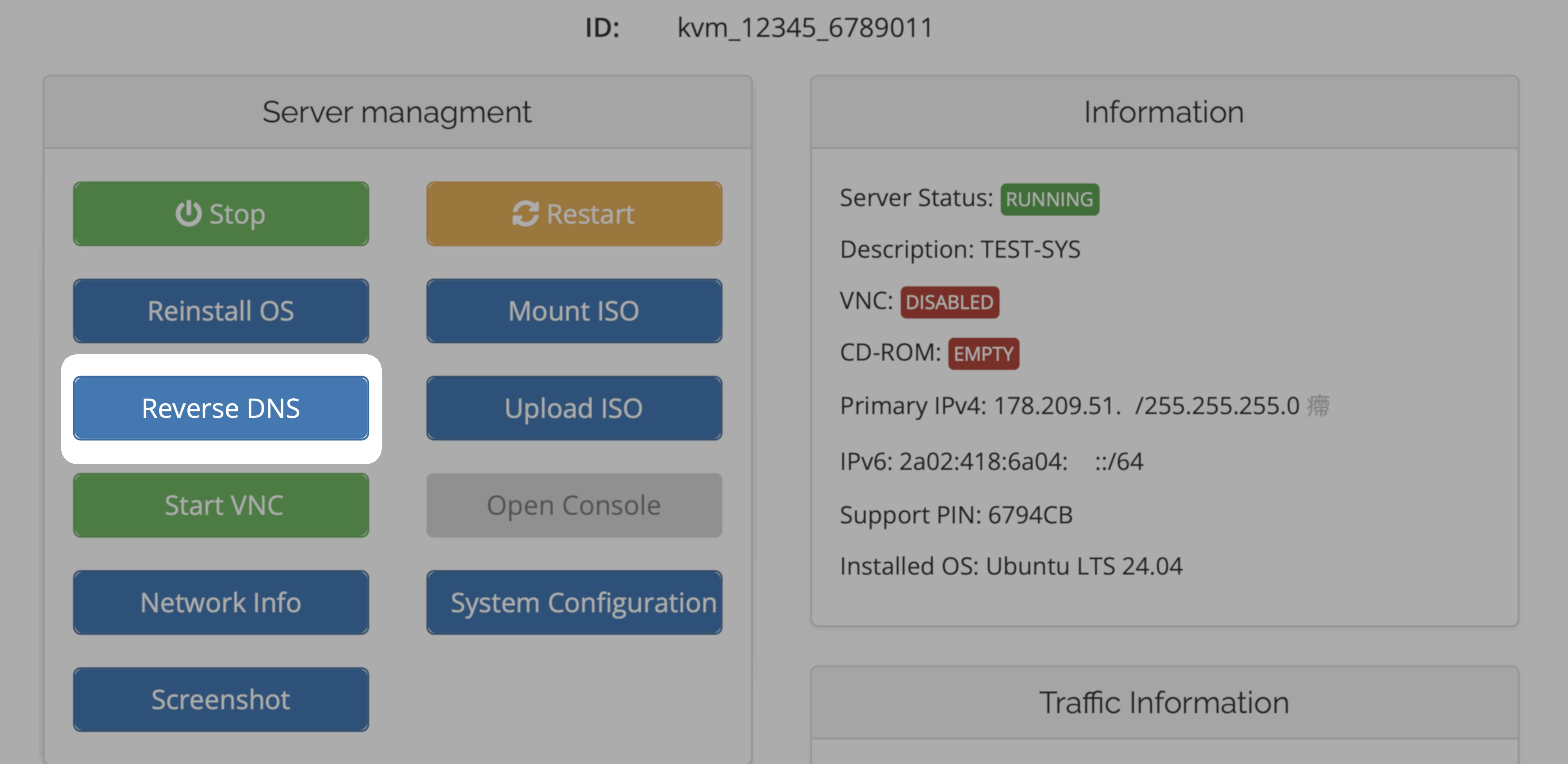Select the server ID kvm_12345_6789011
Viewport: 1568px width, 764px height.
805,28
